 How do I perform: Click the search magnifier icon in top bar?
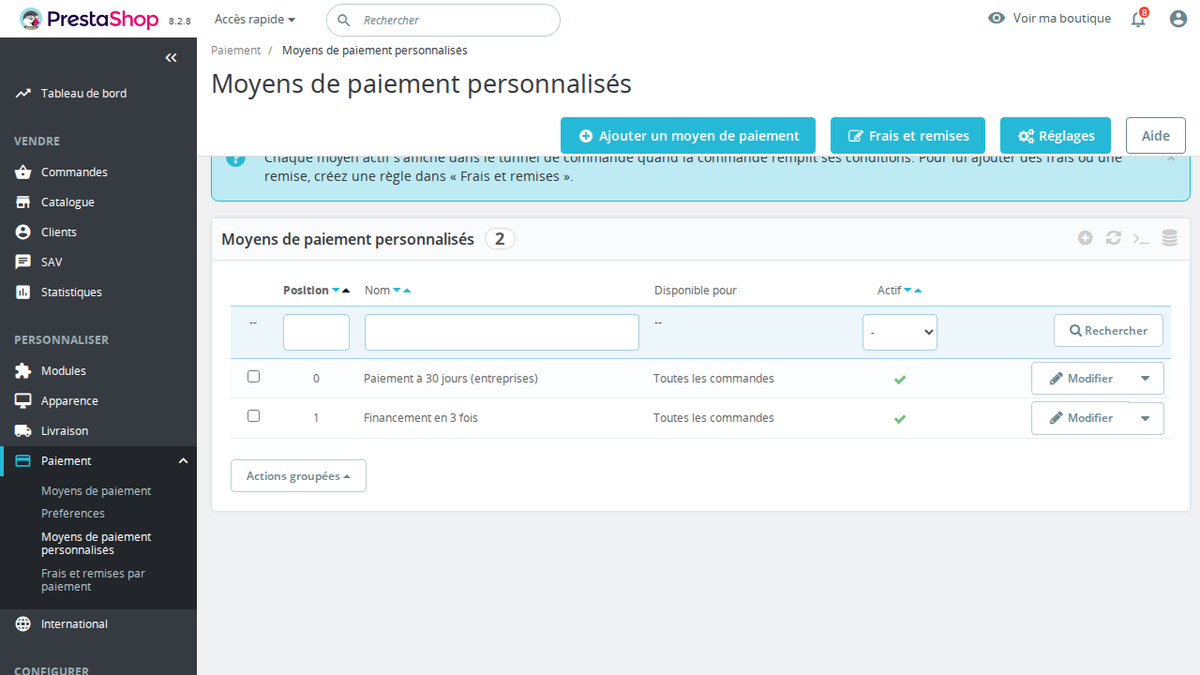click(344, 20)
